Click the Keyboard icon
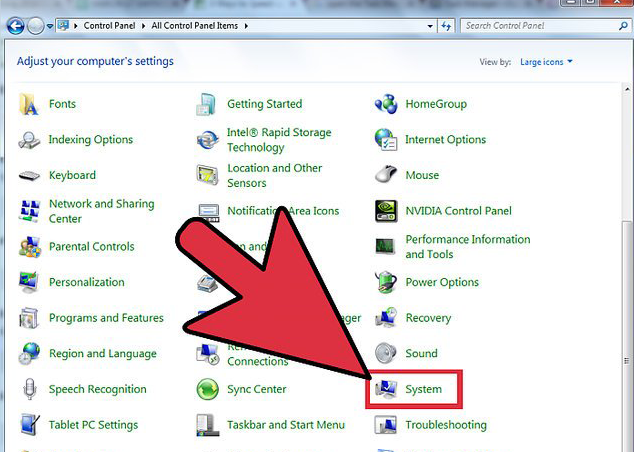Screen dimensions: 634x452 click(x=29, y=175)
